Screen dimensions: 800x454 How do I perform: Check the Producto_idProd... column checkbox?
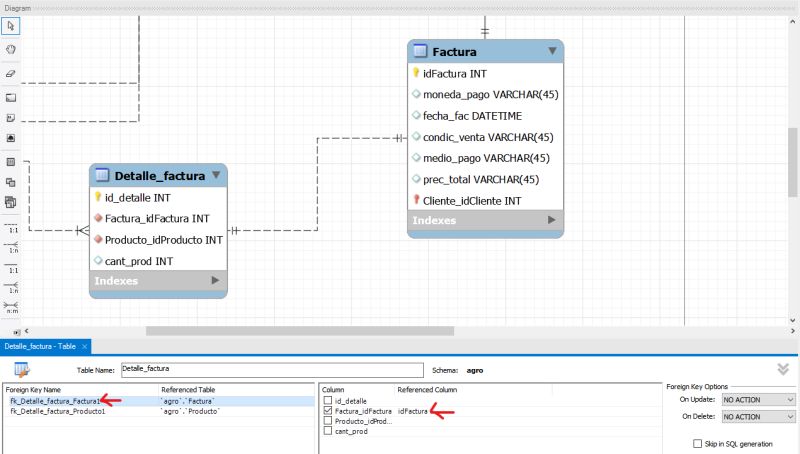328,421
